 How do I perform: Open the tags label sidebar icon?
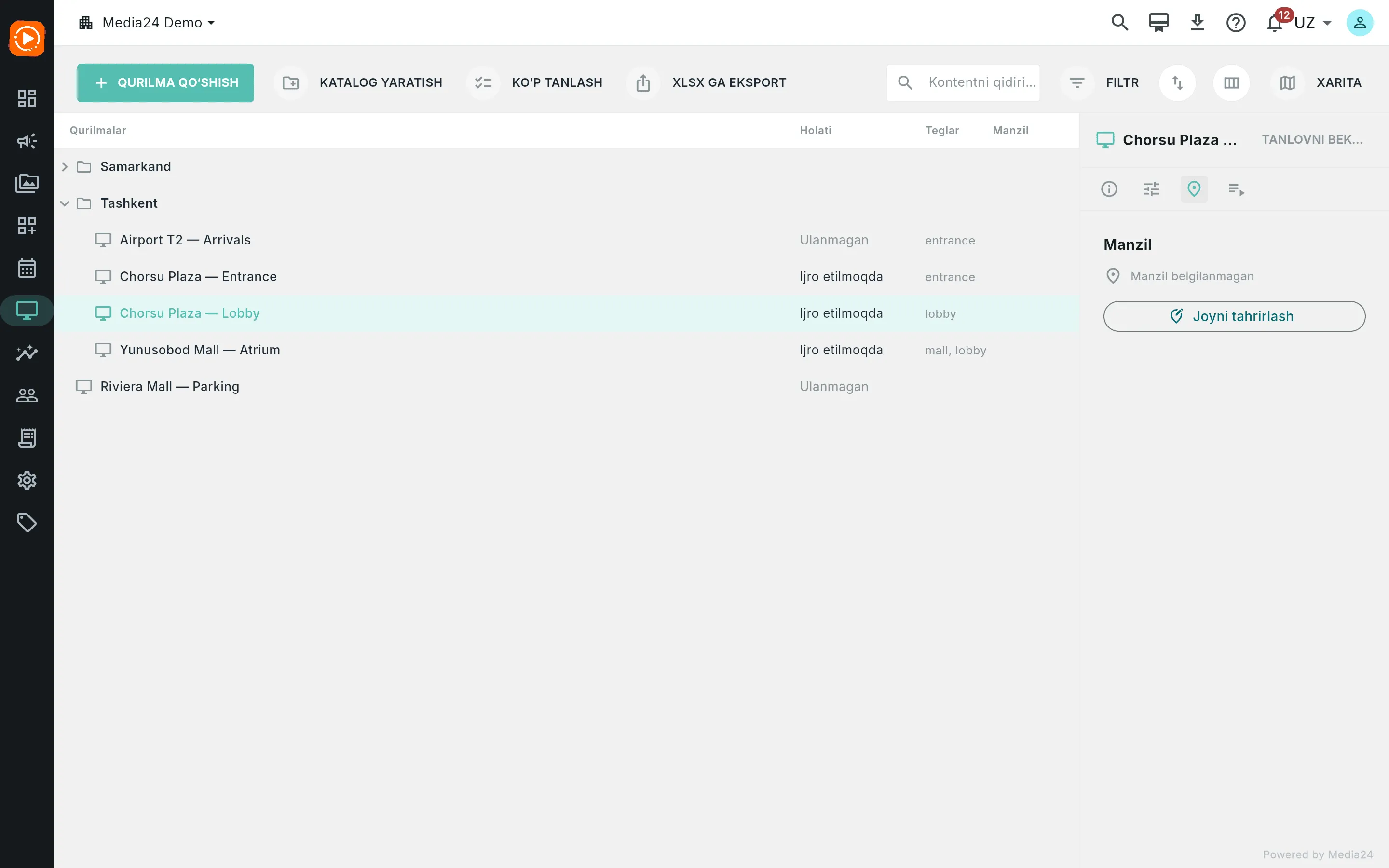[x=27, y=522]
